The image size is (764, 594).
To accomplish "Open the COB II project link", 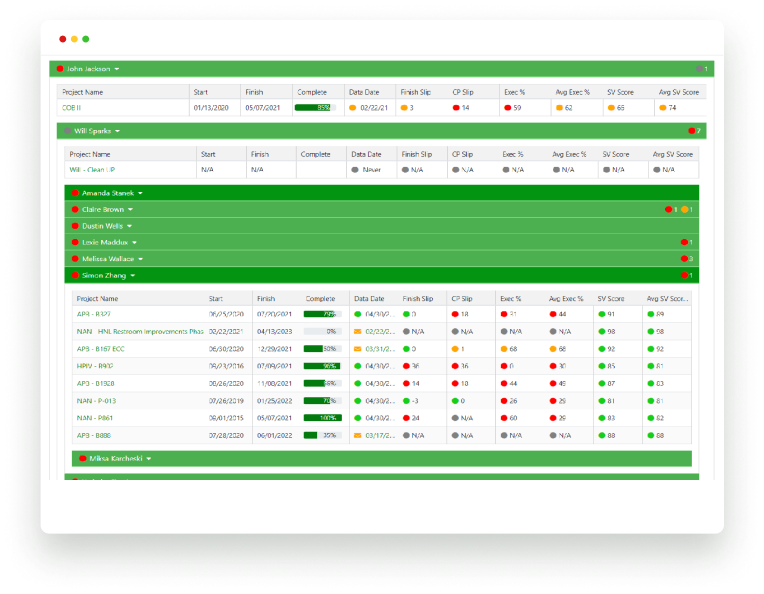I will (71, 107).
